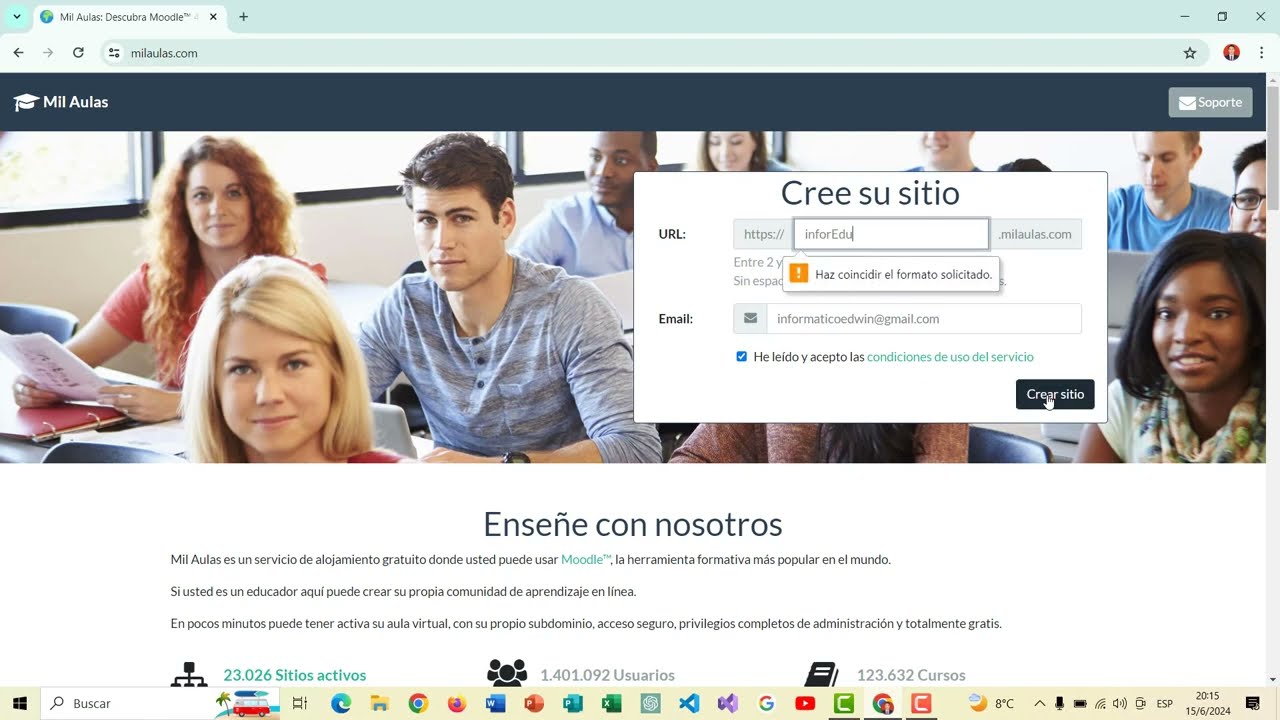Click the orange warning icon in tooltip
1280x720 pixels.
[798, 273]
